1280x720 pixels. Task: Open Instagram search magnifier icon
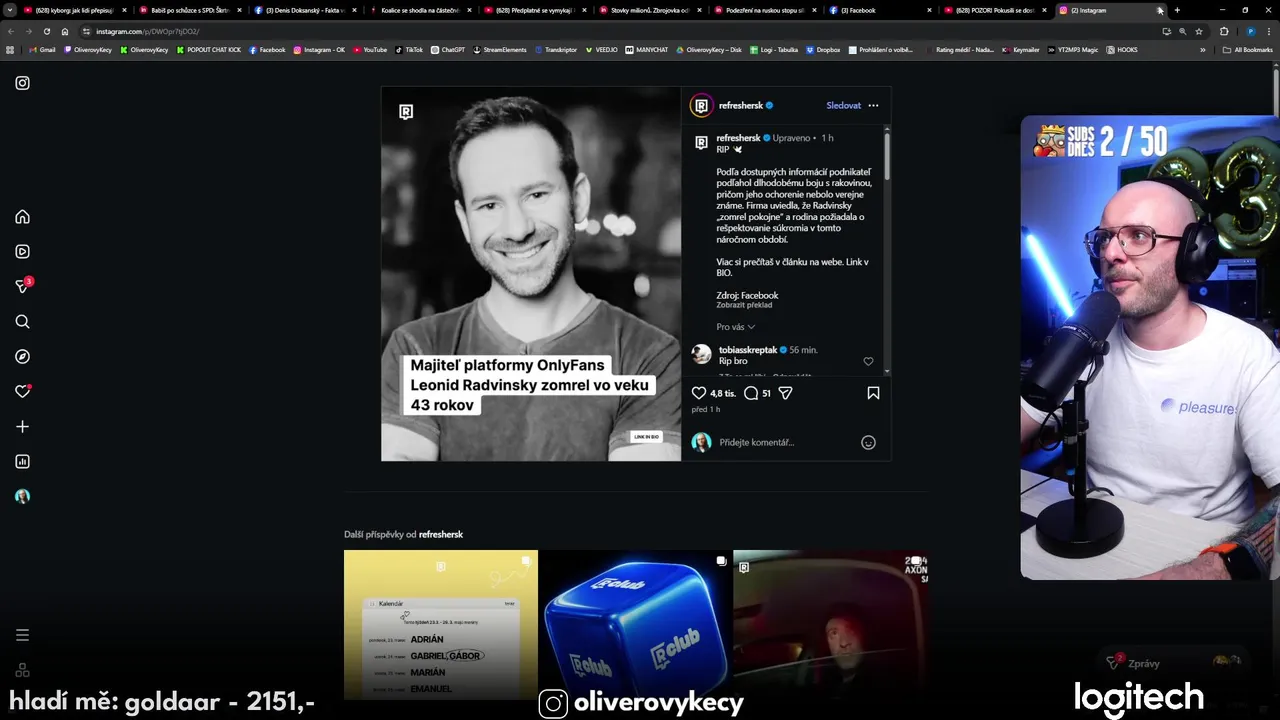click(22, 322)
